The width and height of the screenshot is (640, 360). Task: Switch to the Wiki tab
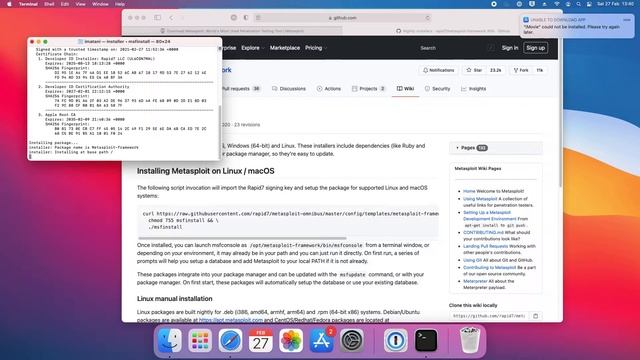click(405, 89)
